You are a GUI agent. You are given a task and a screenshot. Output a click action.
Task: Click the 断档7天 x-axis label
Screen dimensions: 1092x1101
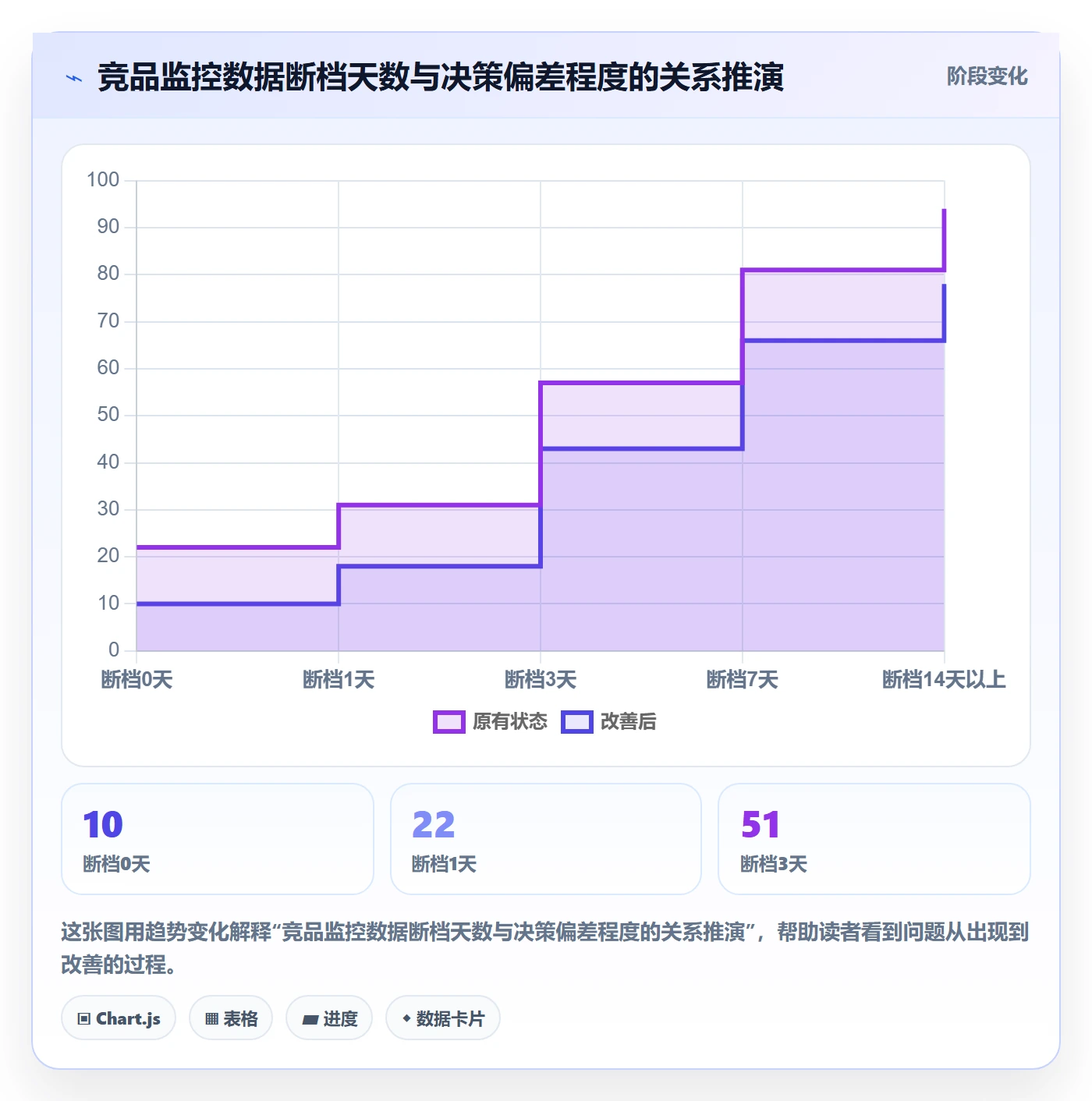click(x=743, y=680)
